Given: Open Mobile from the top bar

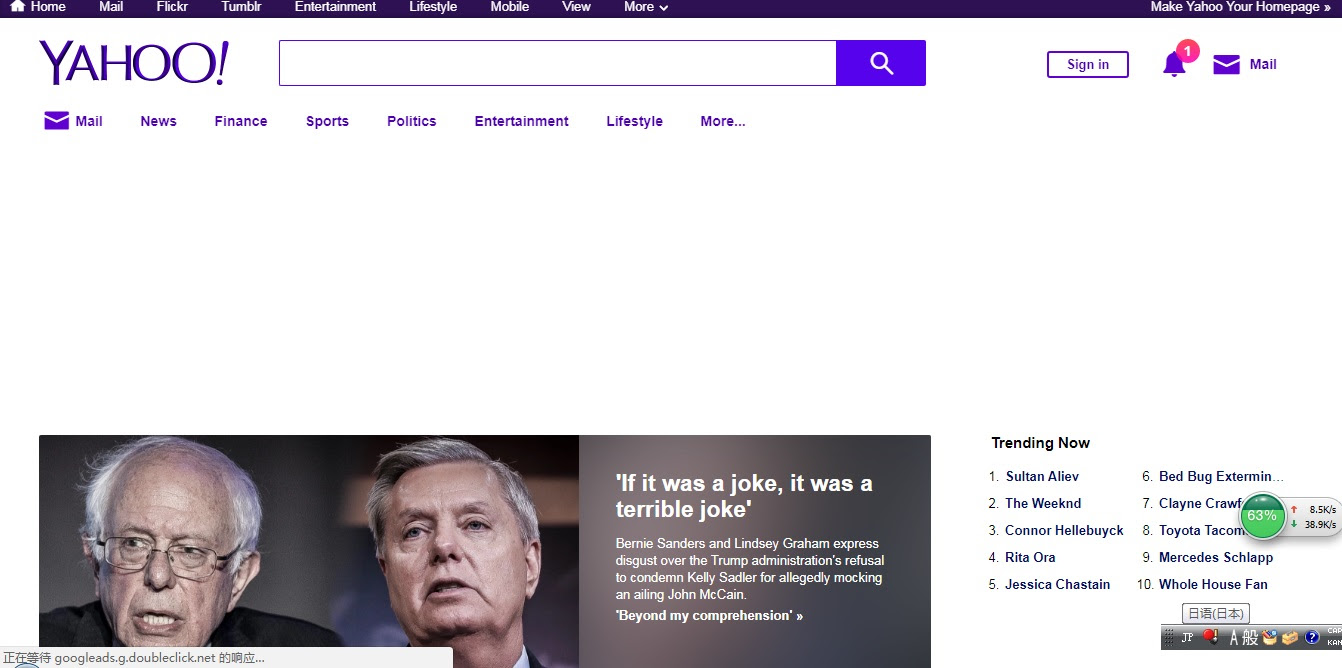Looking at the screenshot, I should (509, 6).
